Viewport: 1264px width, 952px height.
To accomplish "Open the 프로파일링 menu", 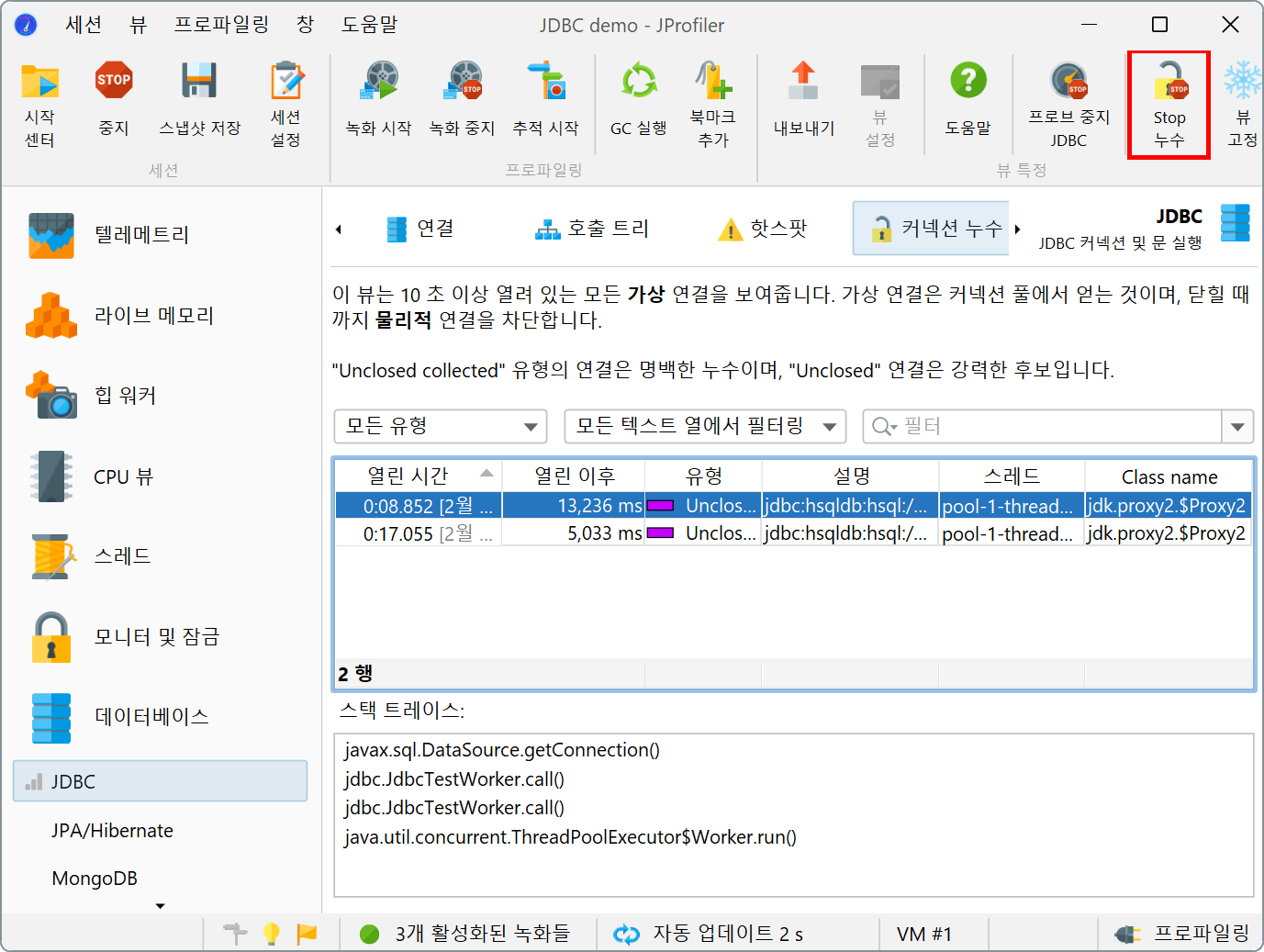I will tap(221, 25).
